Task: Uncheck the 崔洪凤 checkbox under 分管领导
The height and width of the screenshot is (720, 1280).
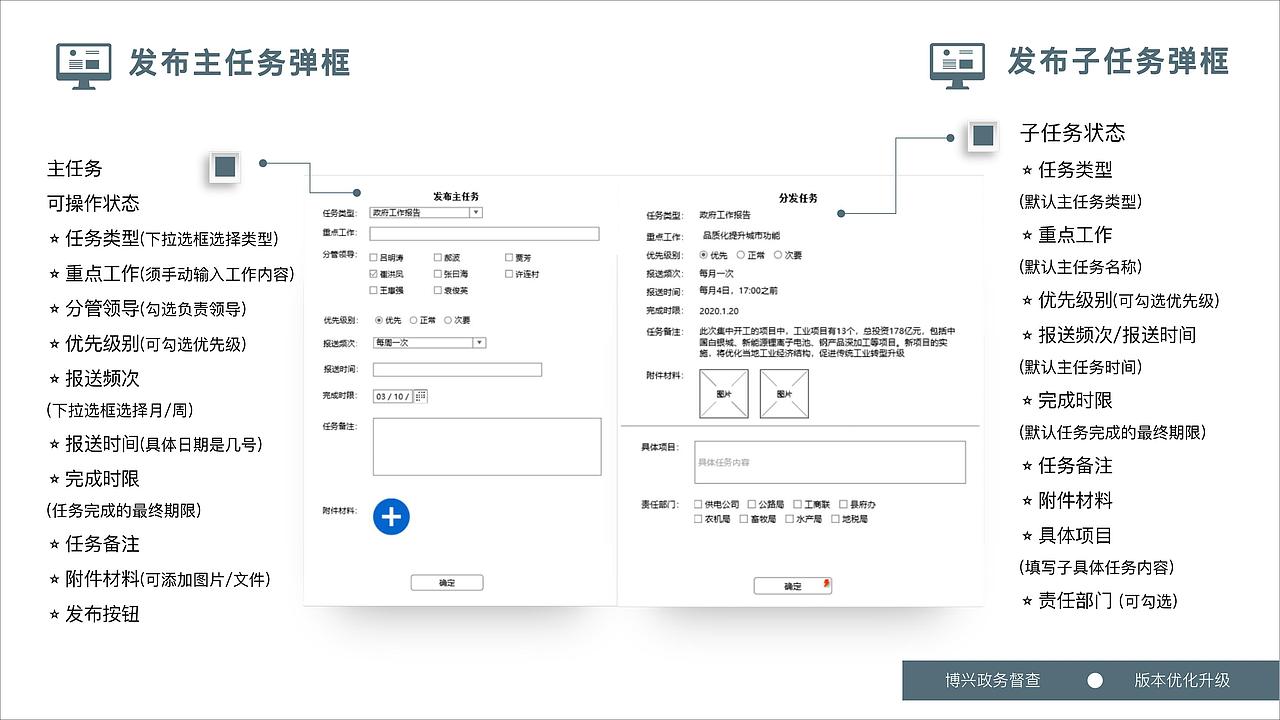Action: coord(373,274)
